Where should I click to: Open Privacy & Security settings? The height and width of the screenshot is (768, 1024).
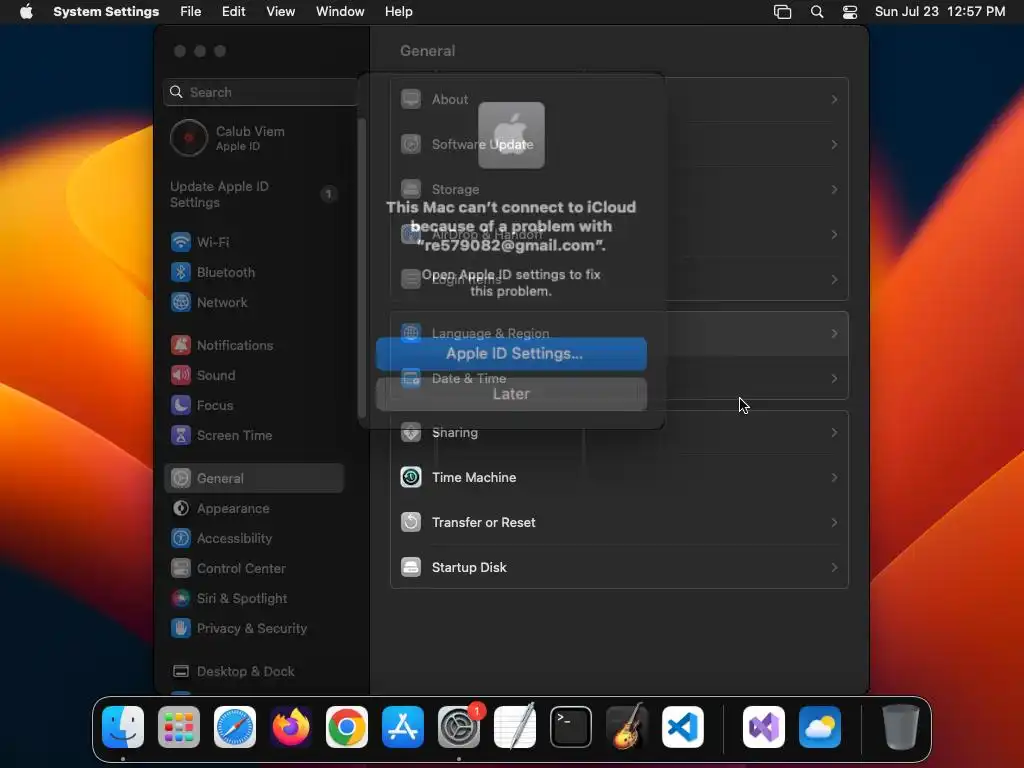tap(255, 629)
